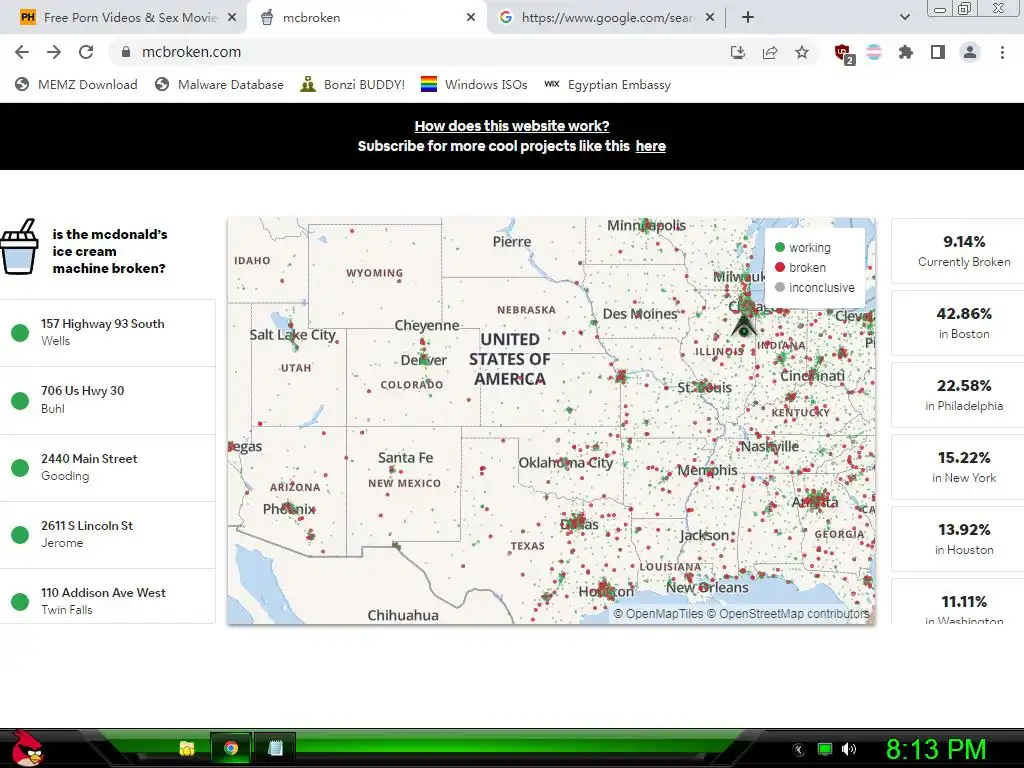Select the 706 Us Hwy 30 location

107,400
